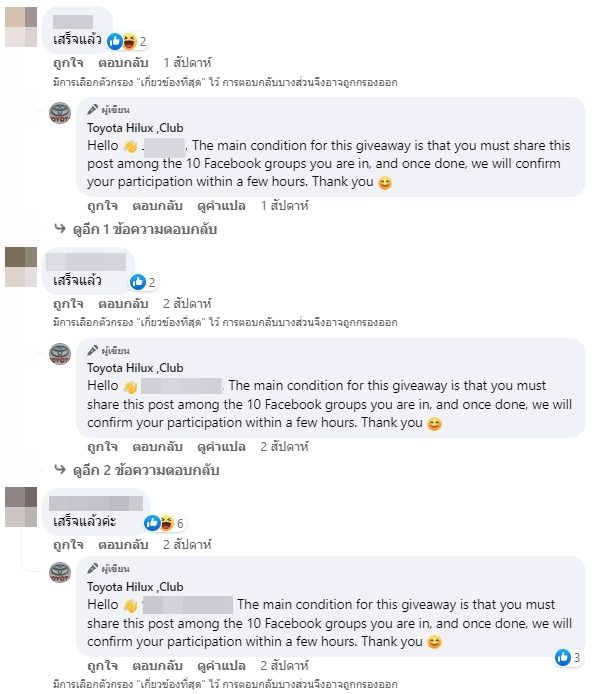Like the first เสร็จแล้ว comment via ถูกใจ
This screenshot has height=694, width=613.
(68, 63)
